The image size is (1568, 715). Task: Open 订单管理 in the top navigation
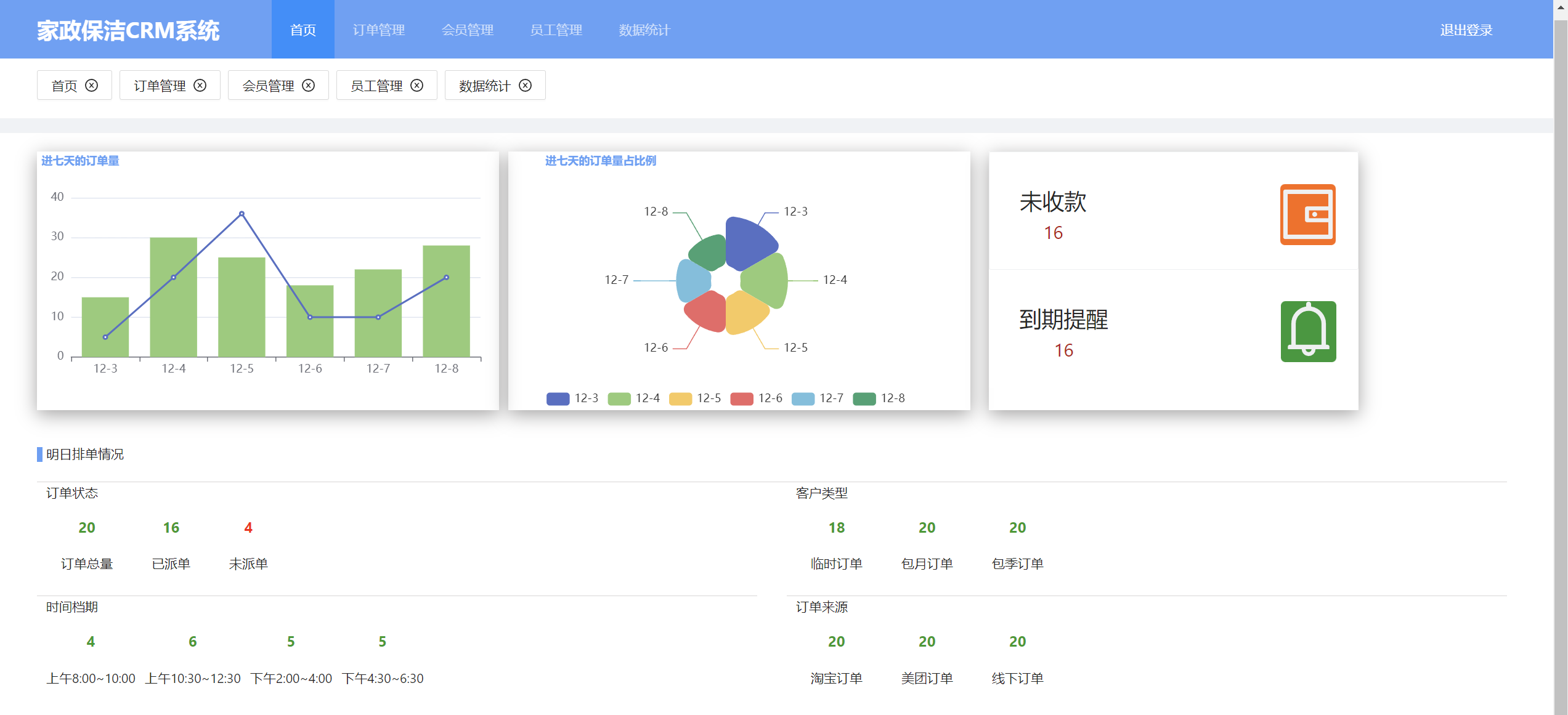pos(379,30)
